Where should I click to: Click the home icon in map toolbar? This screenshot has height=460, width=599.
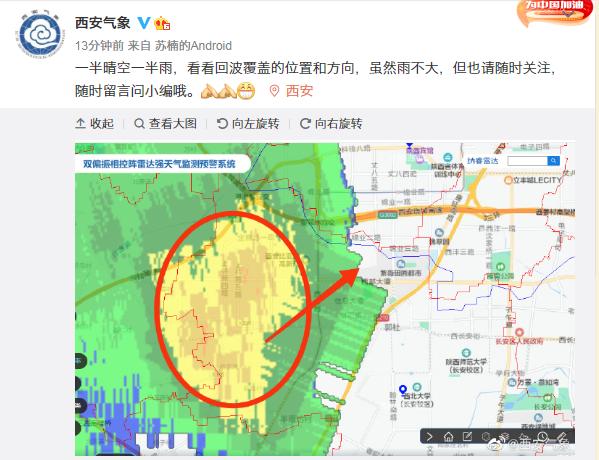(448, 436)
